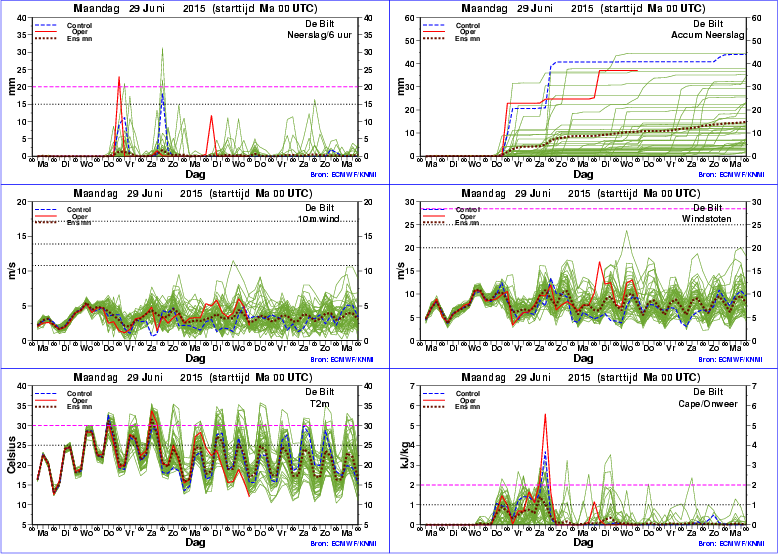Click 'Bron: ECMWF/KNMI' under T2m chart
Screen dimensions: 778x554
[x=342, y=543]
